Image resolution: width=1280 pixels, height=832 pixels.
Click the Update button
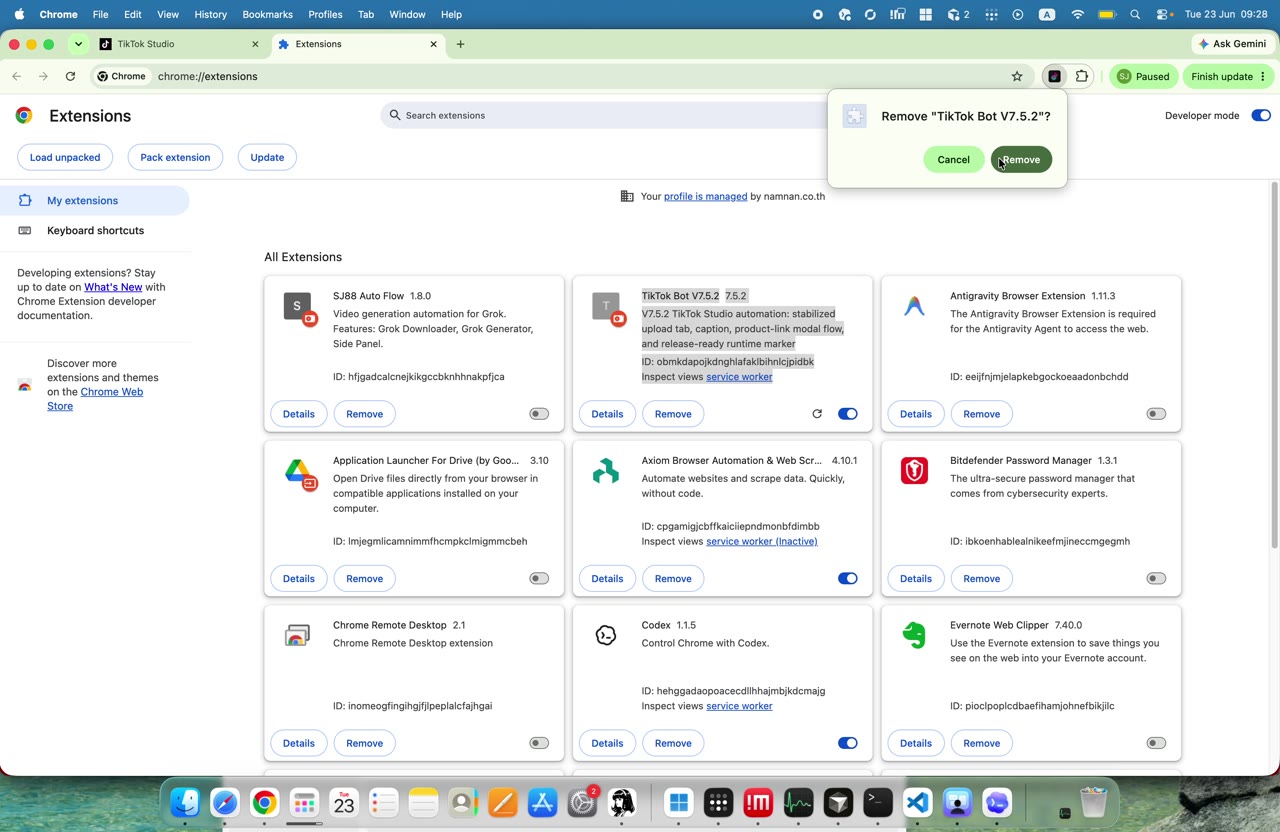[x=267, y=157]
